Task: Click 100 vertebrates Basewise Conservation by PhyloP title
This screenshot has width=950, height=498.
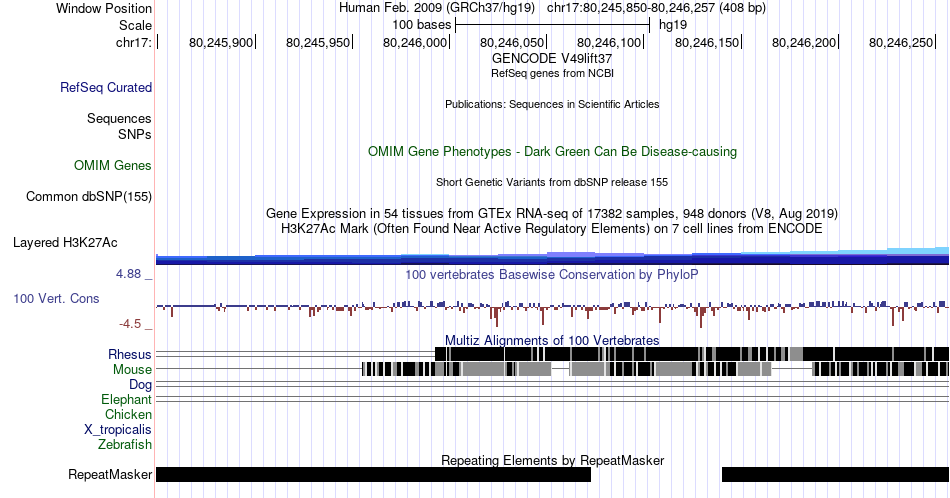Action: click(x=552, y=274)
